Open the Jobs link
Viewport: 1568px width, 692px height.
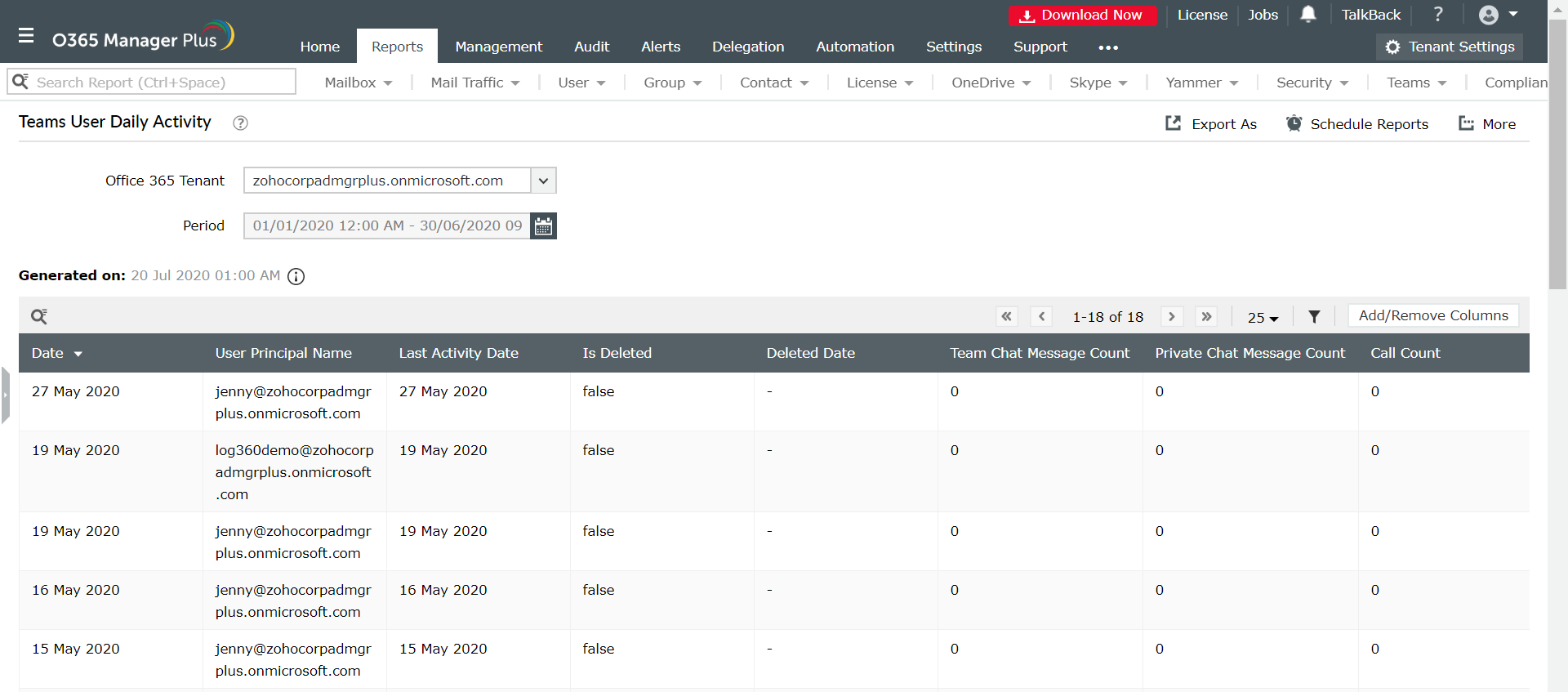point(1263,15)
